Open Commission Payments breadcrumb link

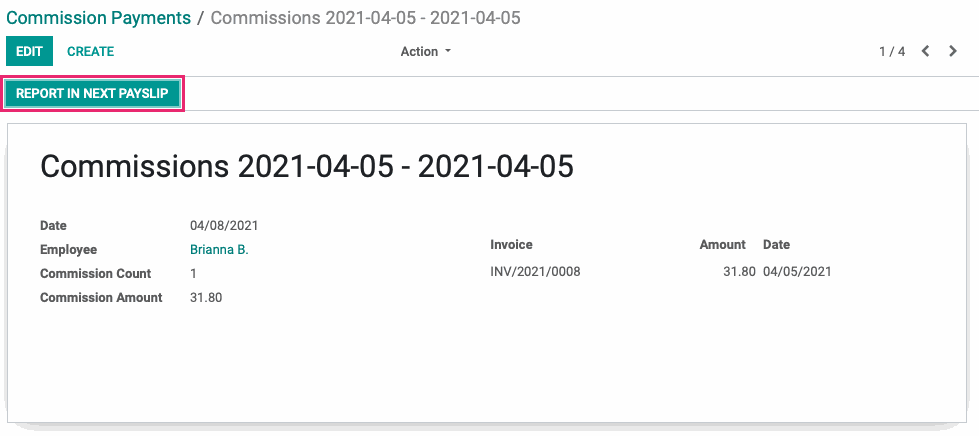click(99, 17)
